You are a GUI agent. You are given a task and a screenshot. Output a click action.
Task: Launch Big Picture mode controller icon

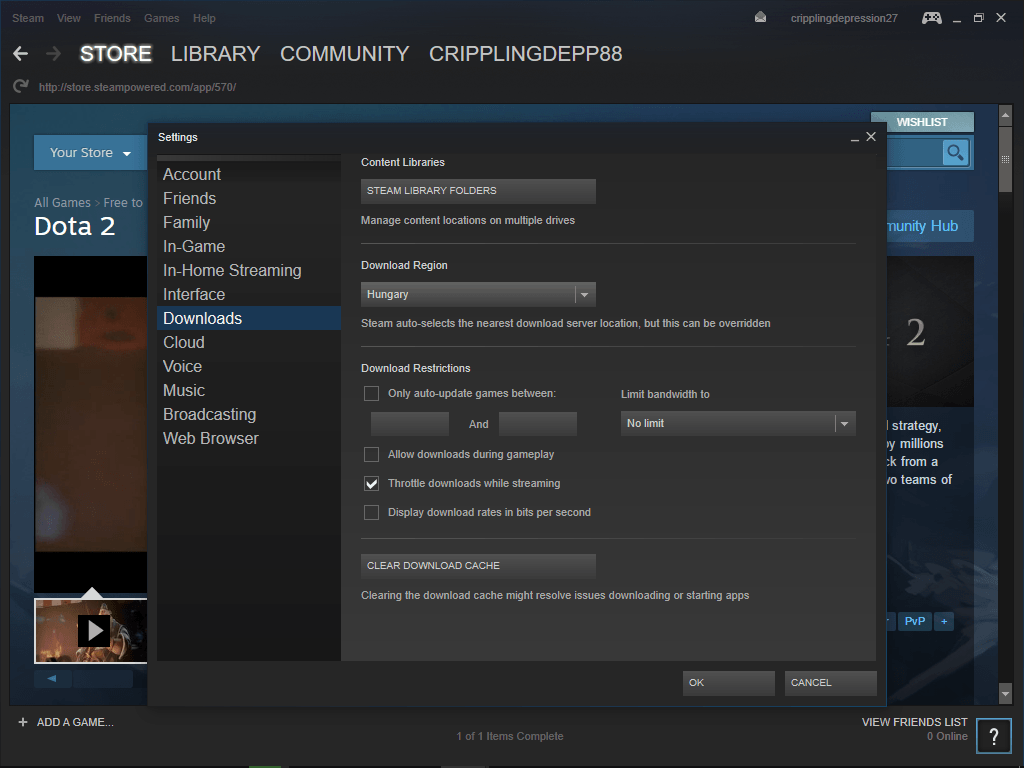point(931,18)
